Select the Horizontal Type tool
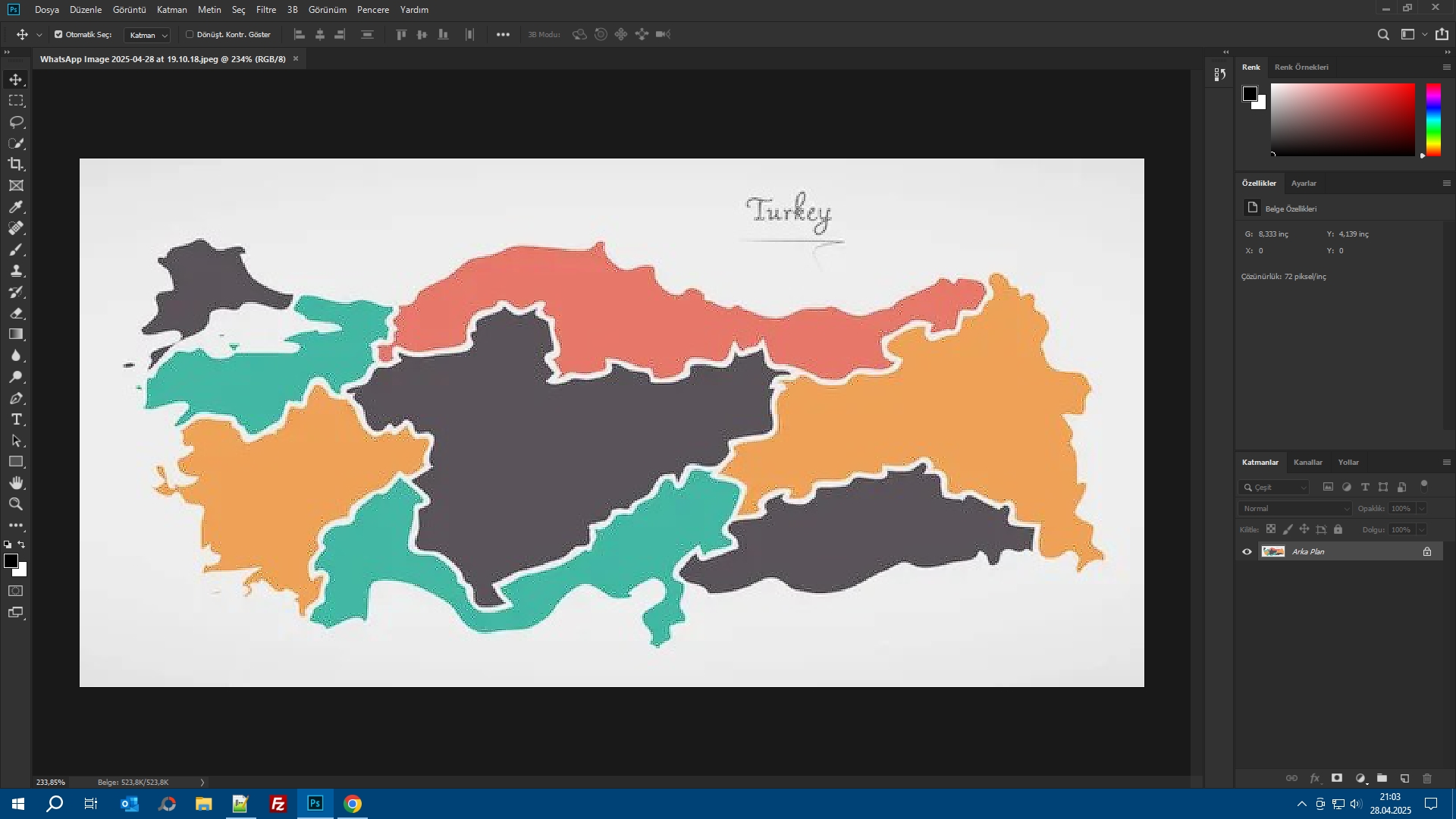1456x819 pixels. (x=16, y=419)
